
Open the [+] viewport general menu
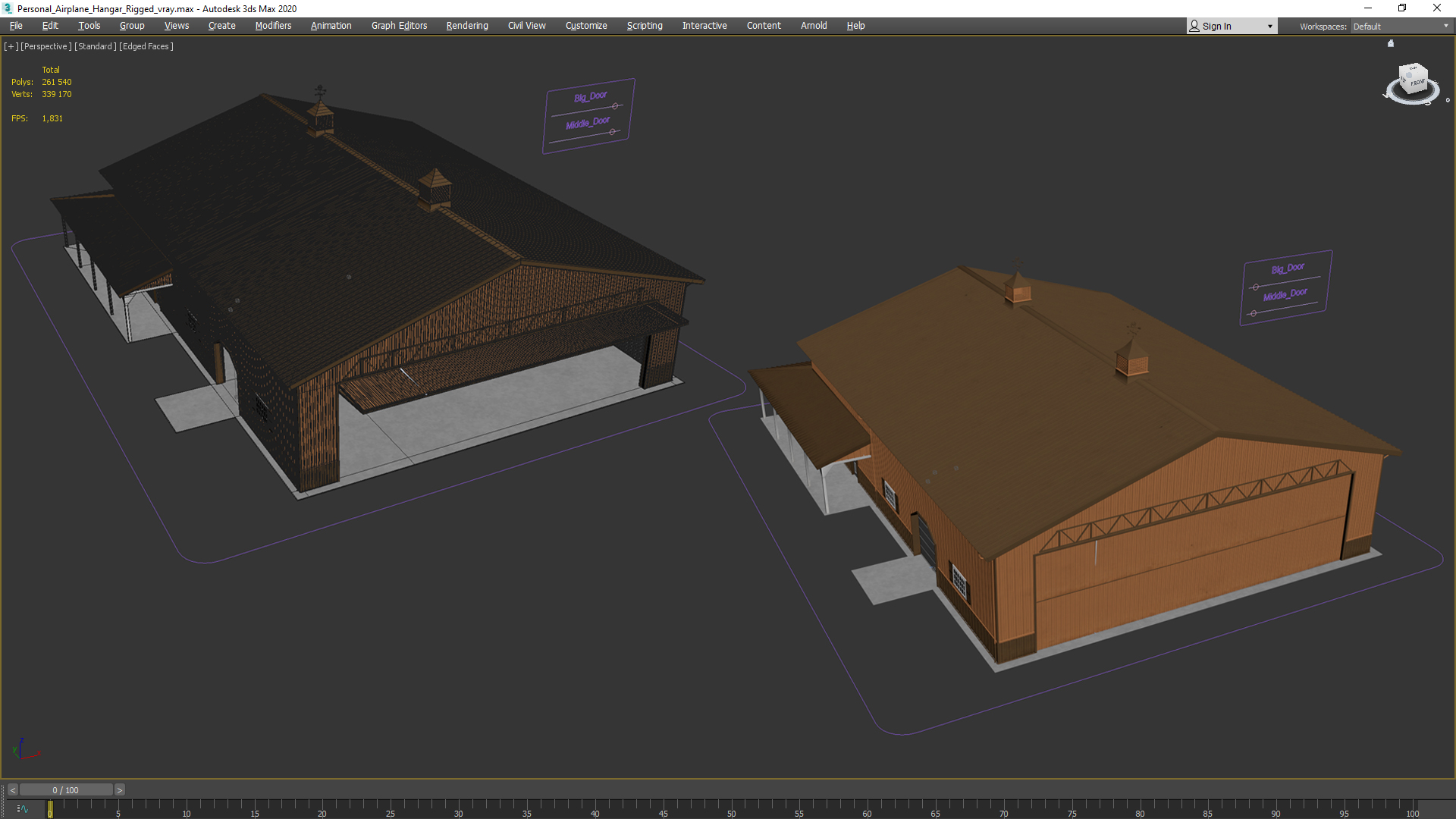click(11, 46)
